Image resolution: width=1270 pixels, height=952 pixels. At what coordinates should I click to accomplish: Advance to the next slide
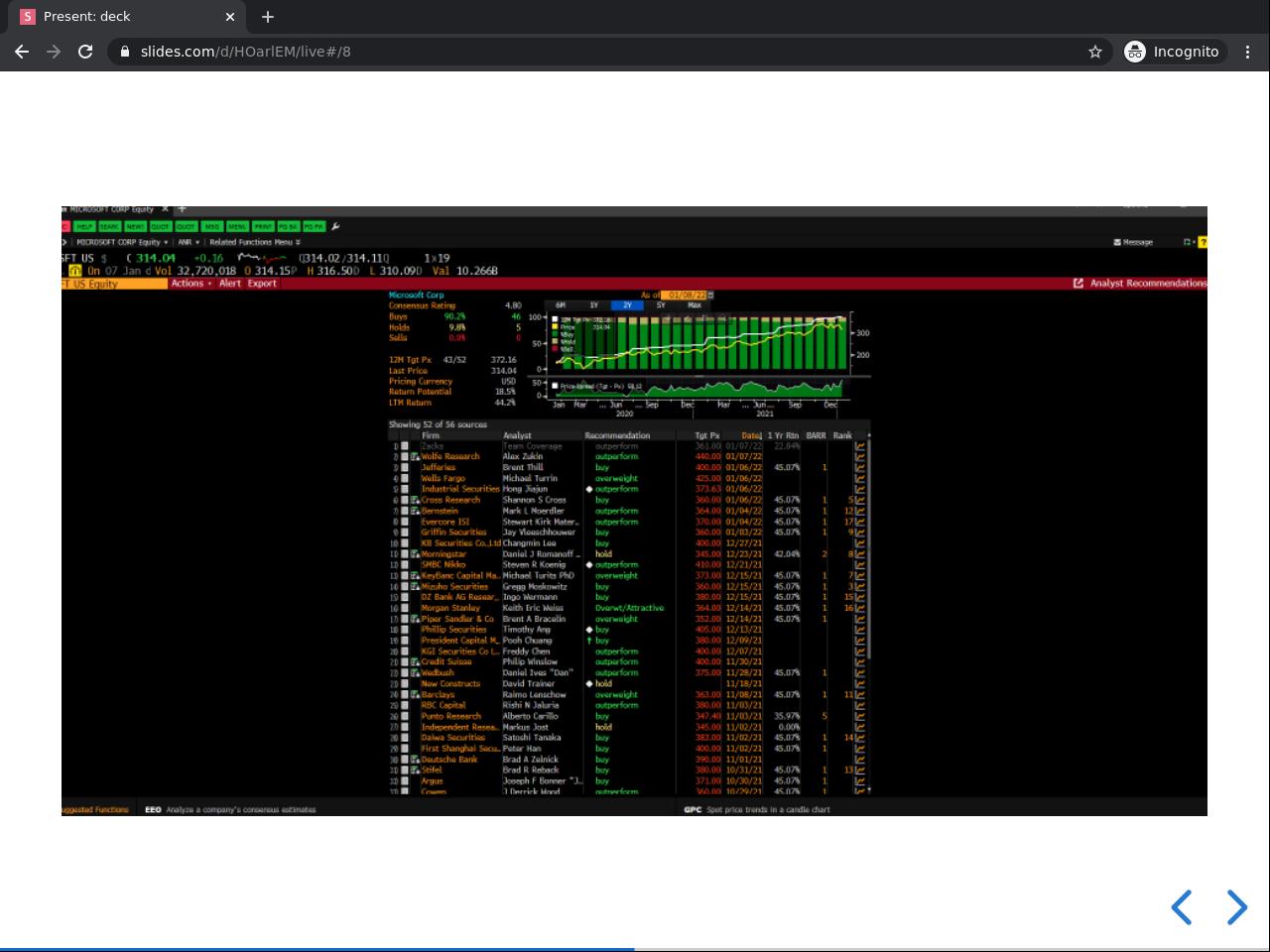point(1236,906)
